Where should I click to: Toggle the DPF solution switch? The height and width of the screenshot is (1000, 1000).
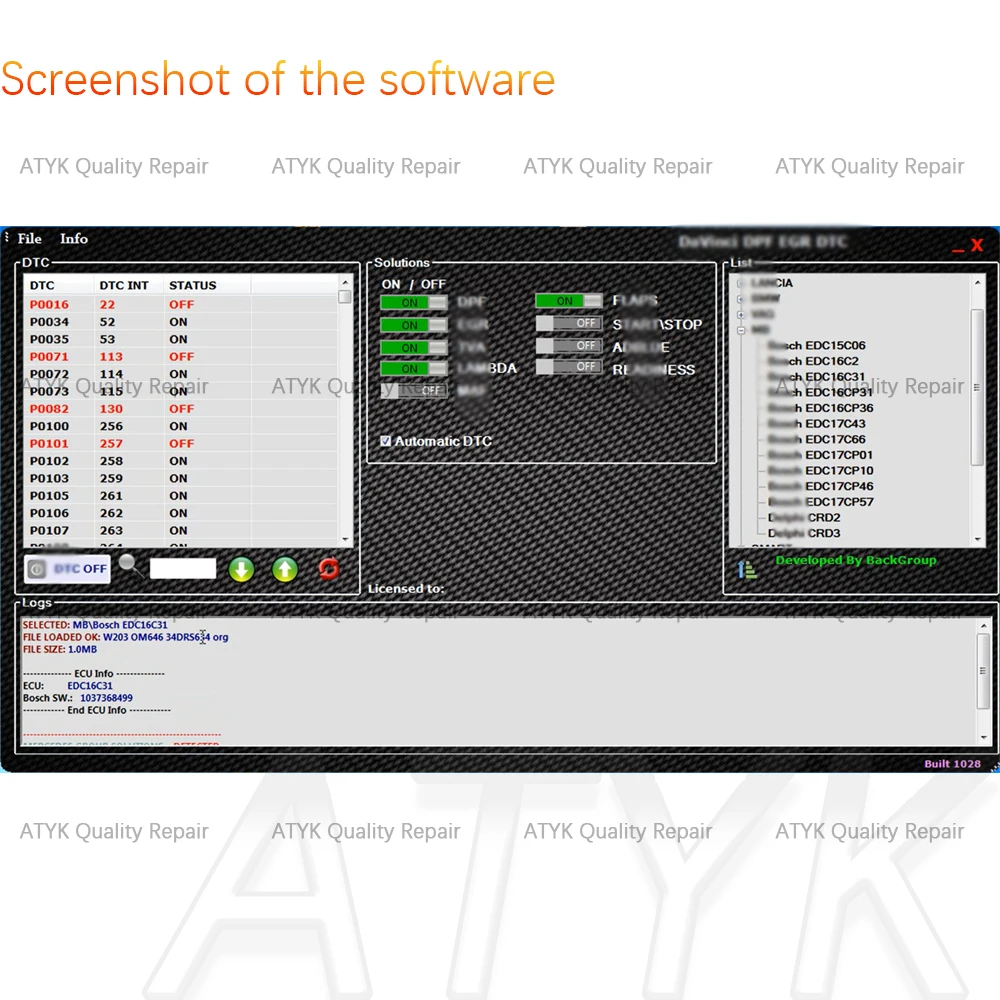[414, 302]
